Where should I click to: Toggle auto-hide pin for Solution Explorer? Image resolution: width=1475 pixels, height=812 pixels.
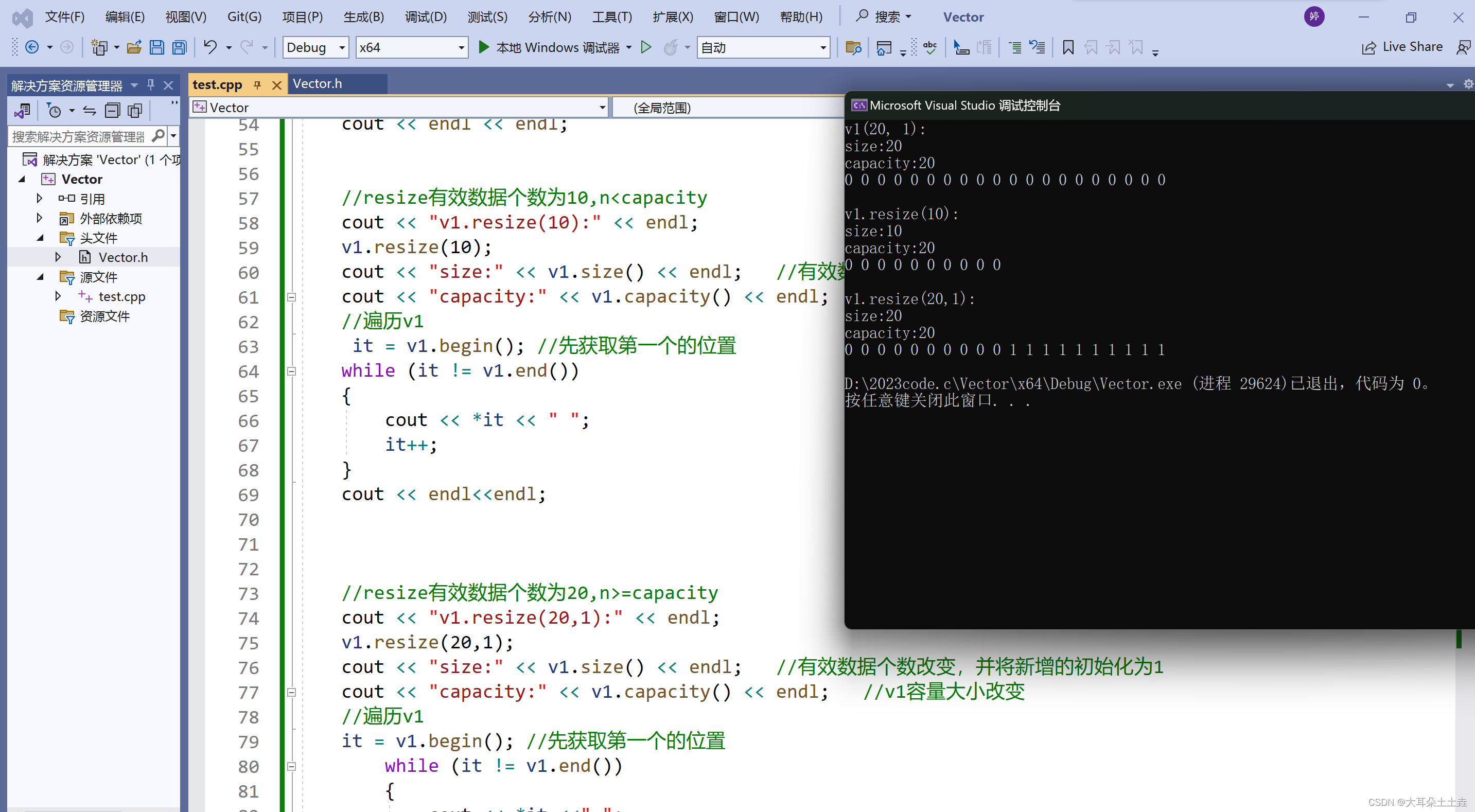click(151, 85)
